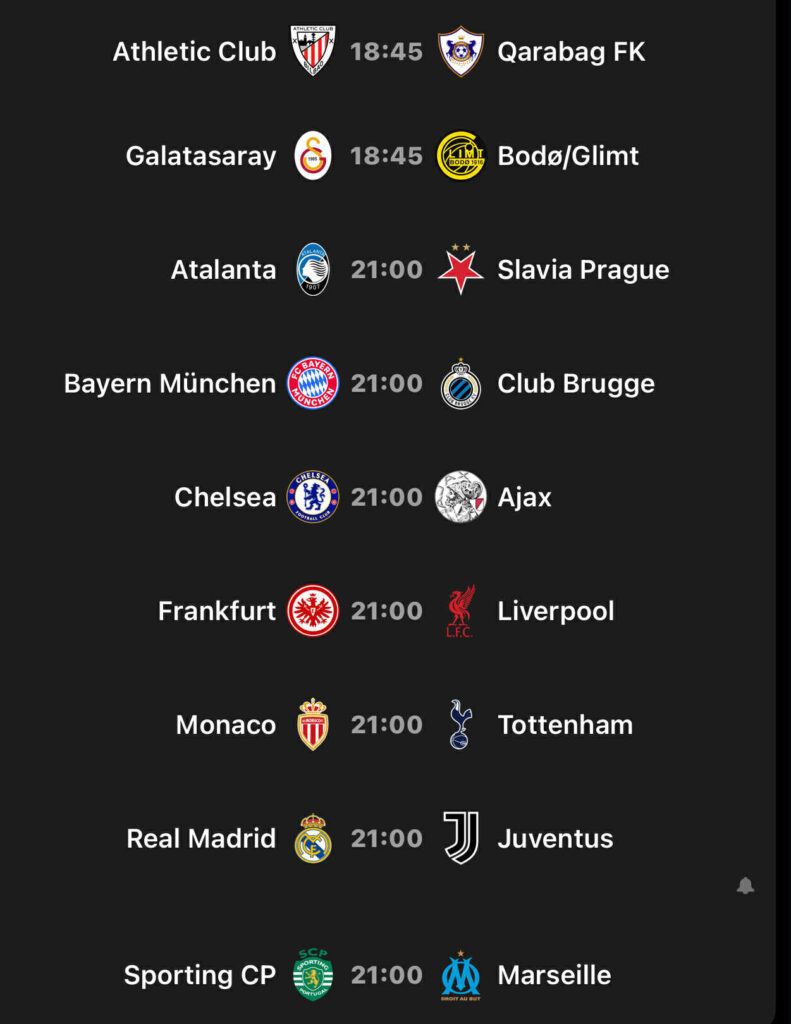Click the Marseille team name

click(x=554, y=975)
